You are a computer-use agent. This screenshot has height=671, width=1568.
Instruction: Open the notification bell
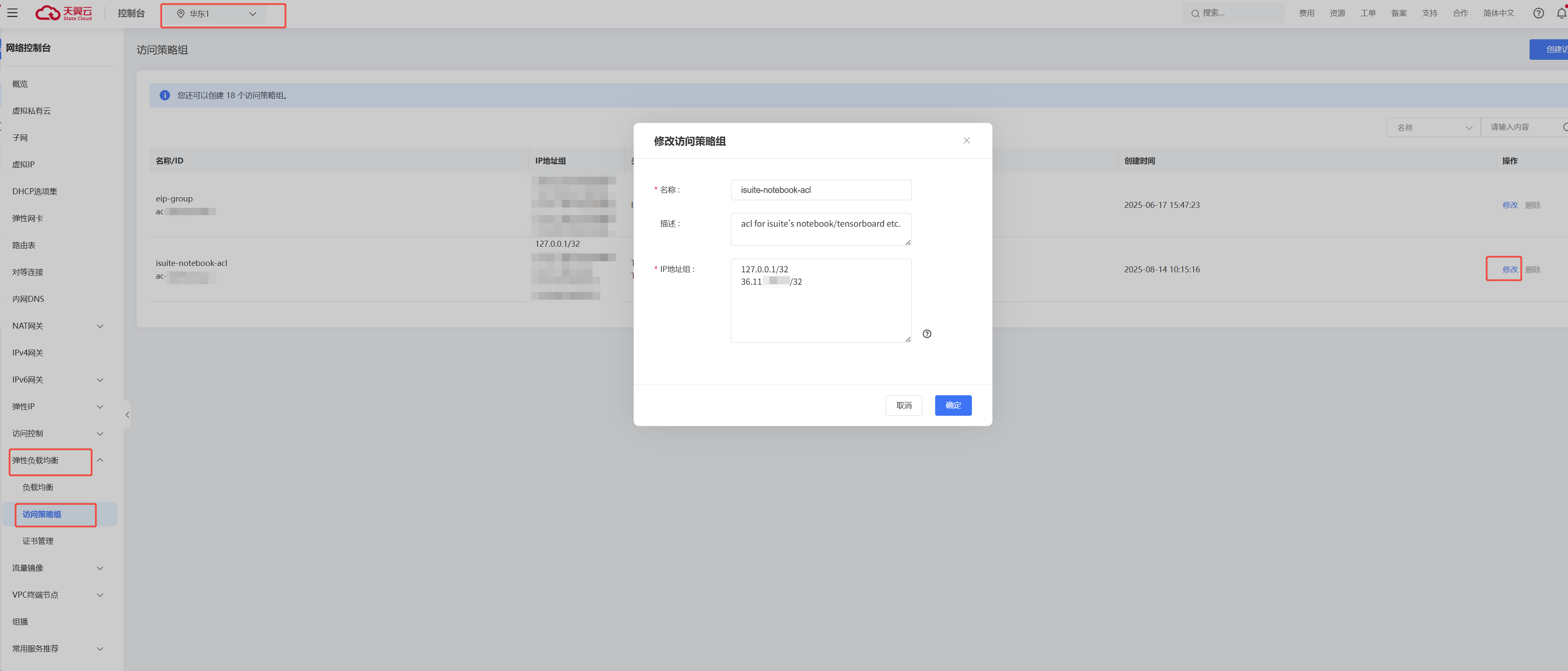pos(1561,13)
